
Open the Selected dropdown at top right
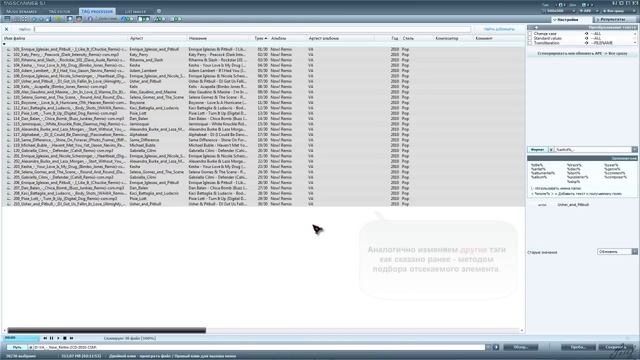tap(560, 11)
